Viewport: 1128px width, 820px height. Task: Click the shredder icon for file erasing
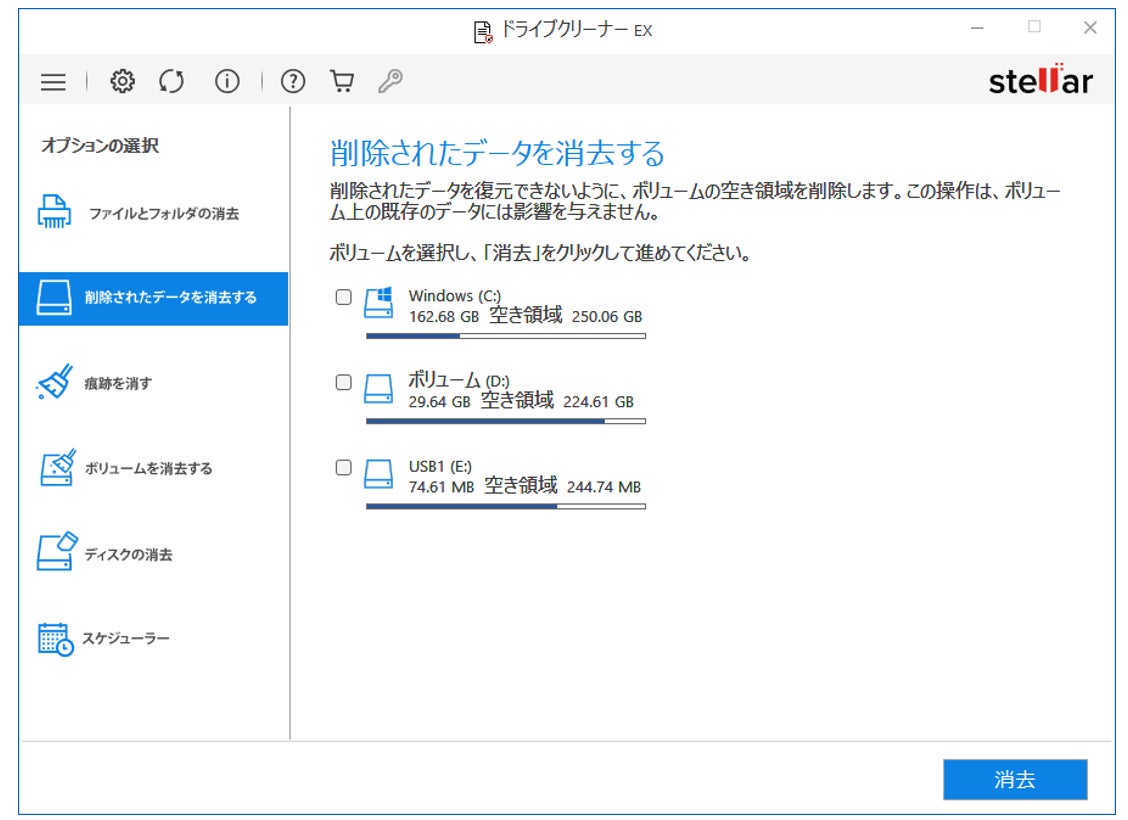[x=54, y=211]
